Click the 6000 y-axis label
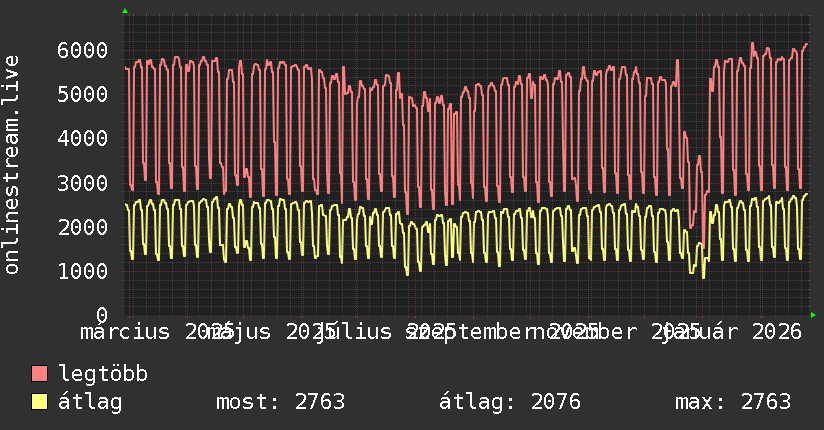This screenshot has width=824, height=430. (x=83, y=50)
